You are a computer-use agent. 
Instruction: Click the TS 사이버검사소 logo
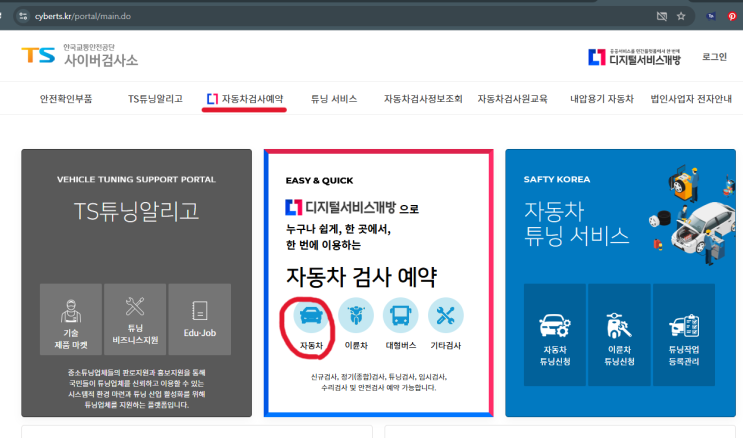(80, 55)
